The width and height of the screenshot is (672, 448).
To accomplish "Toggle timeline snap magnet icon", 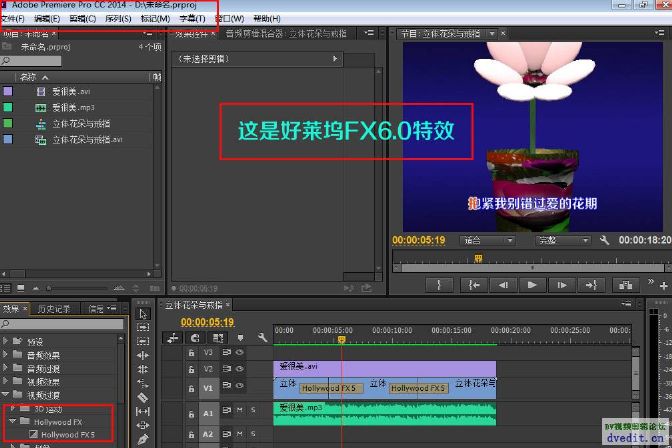I will [195, 338].
